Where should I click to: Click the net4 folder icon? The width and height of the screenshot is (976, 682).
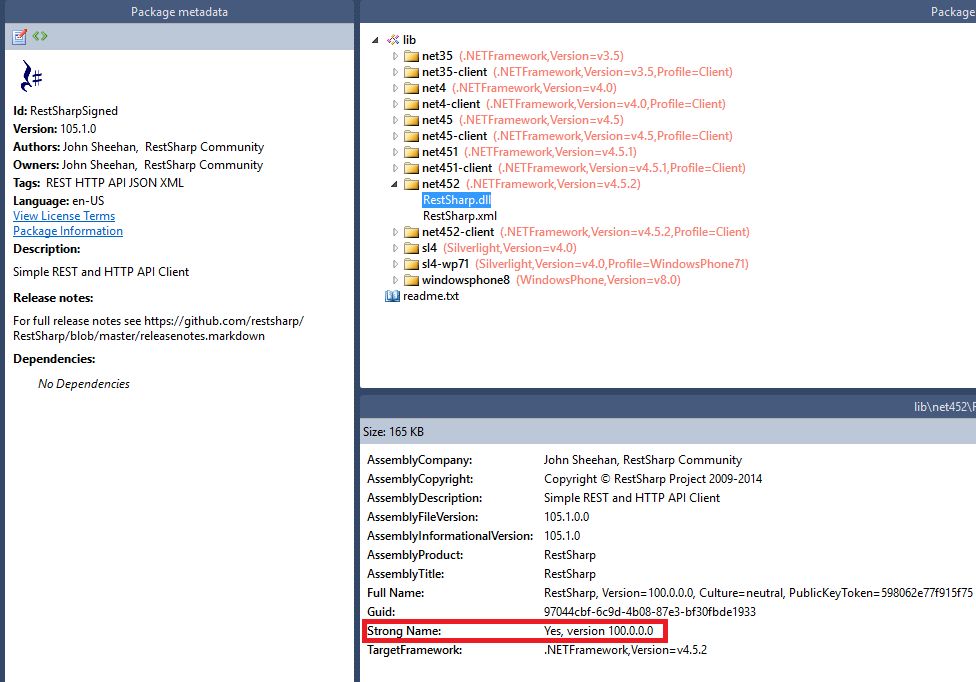pos(411,88)
